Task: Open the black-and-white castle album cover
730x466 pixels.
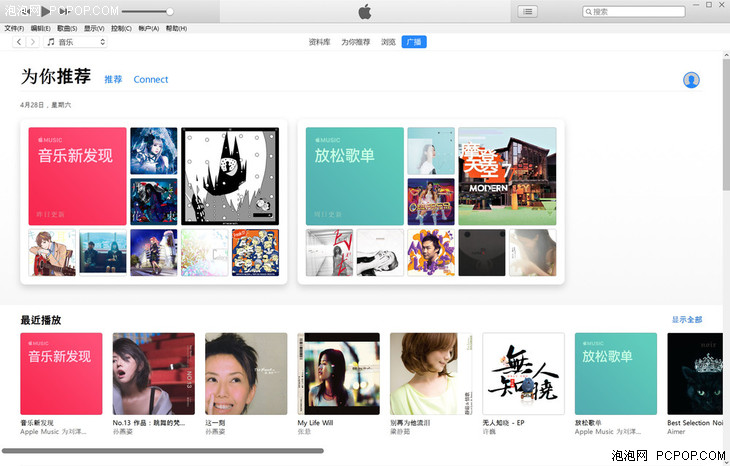Action: tap(230, 176)
